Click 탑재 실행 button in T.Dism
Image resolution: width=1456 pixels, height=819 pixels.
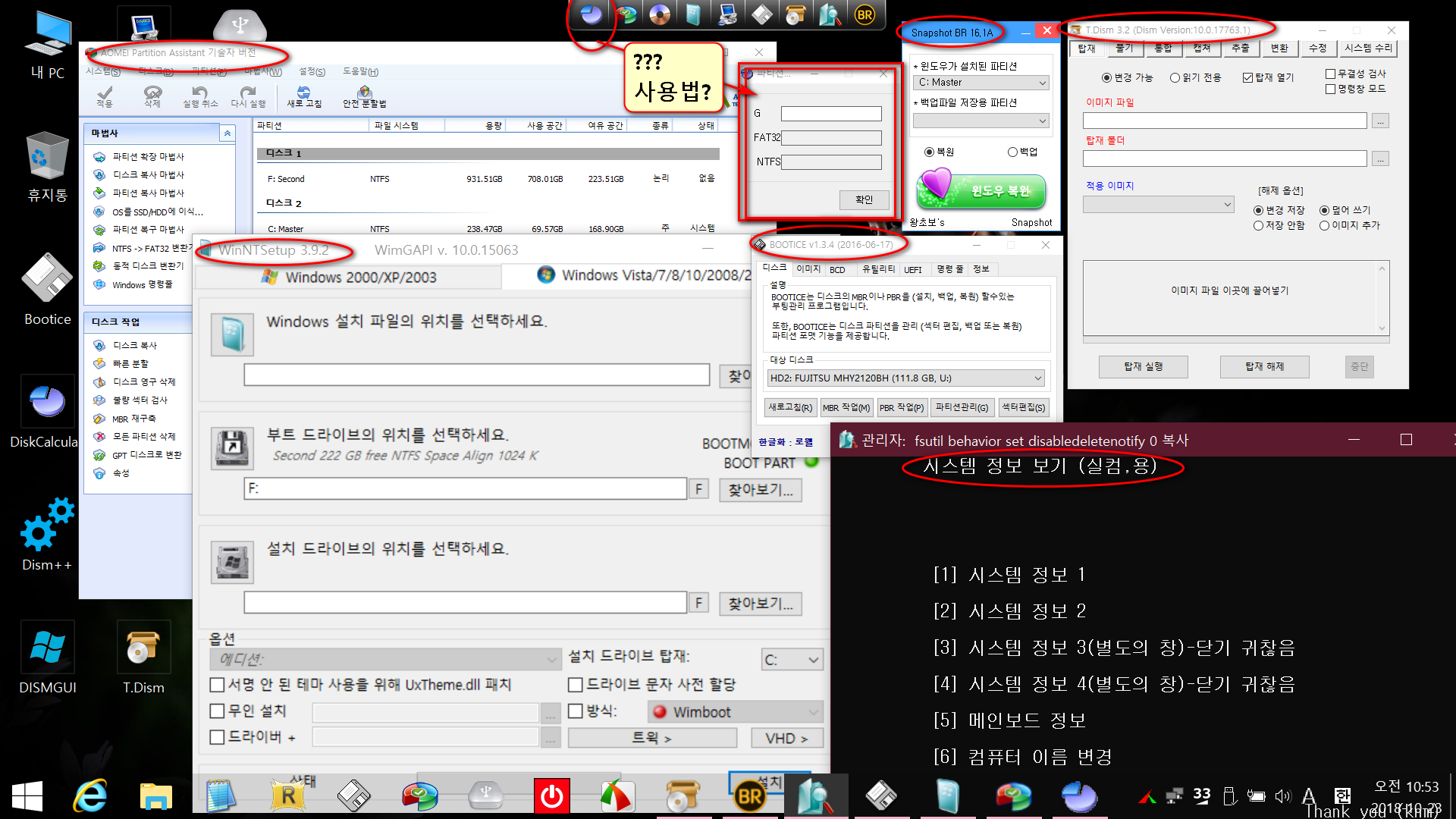(1143, 367)
